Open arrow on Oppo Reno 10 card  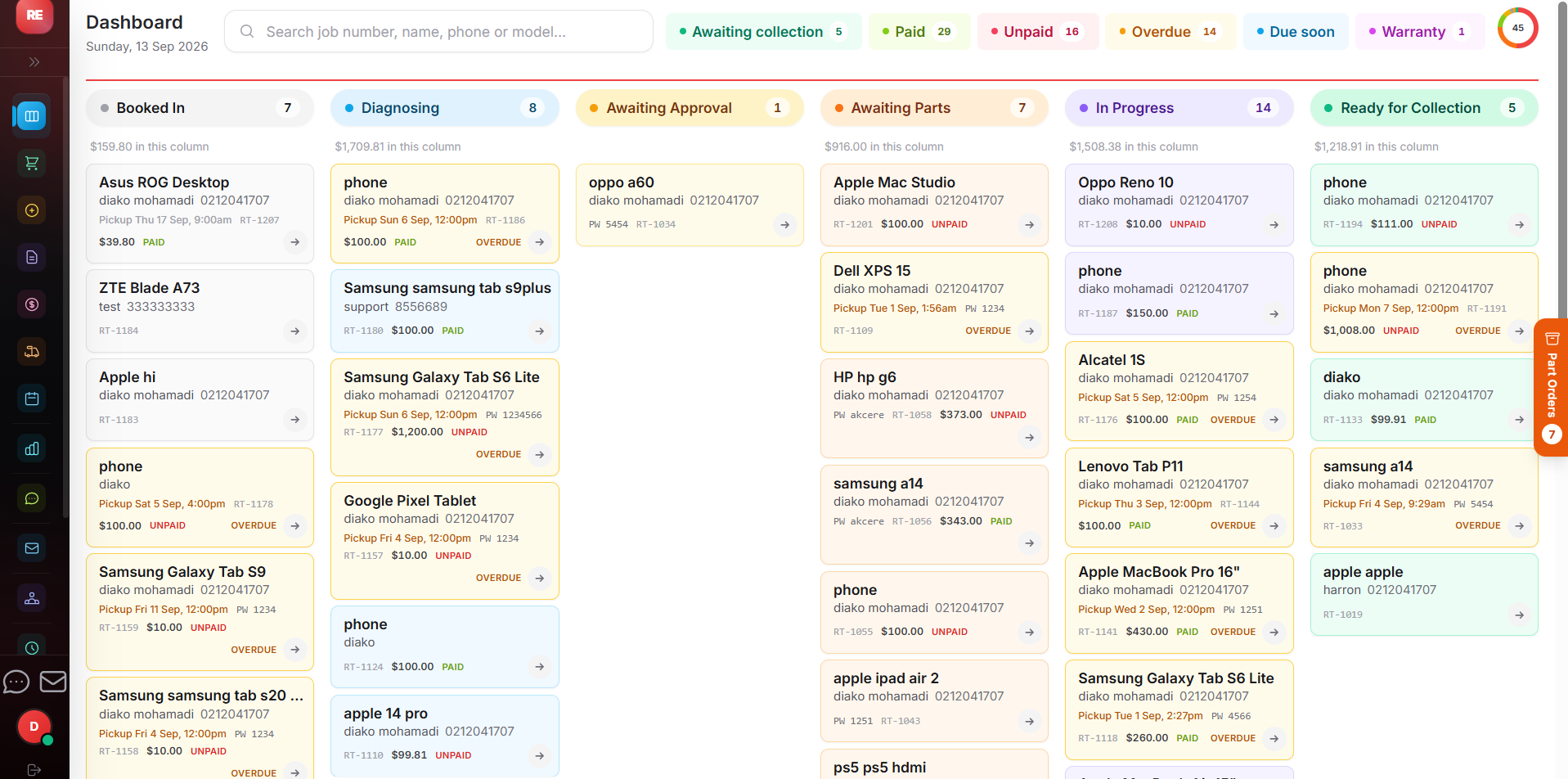tap(1274, 225)
